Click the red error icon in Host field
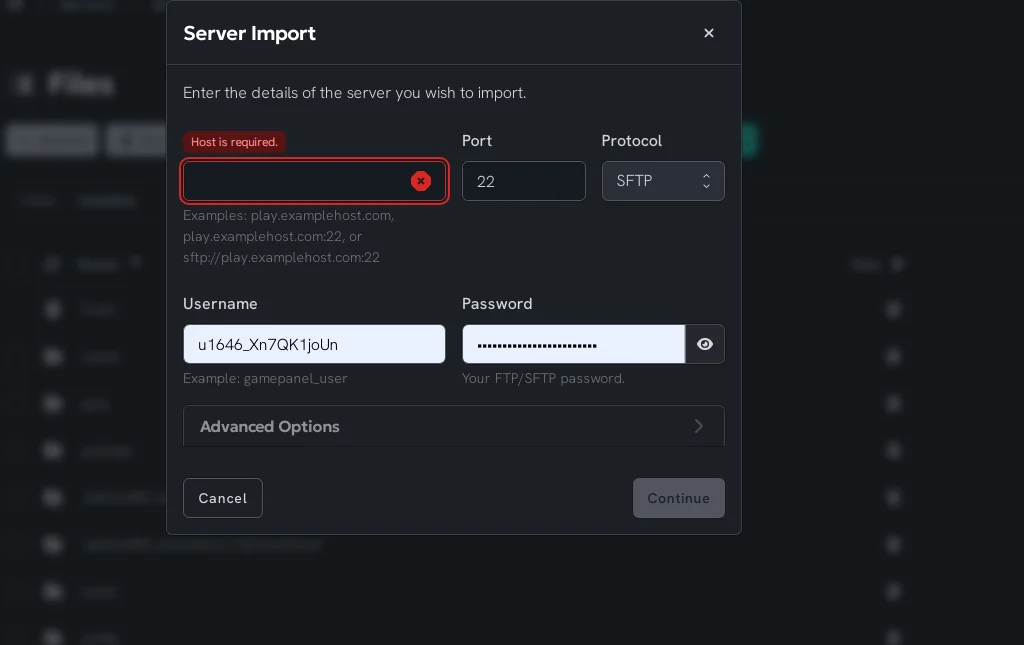 (421, 181)
